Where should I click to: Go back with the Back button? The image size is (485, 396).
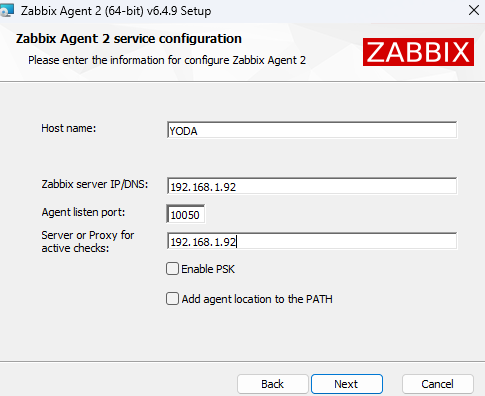coord(273,384)
